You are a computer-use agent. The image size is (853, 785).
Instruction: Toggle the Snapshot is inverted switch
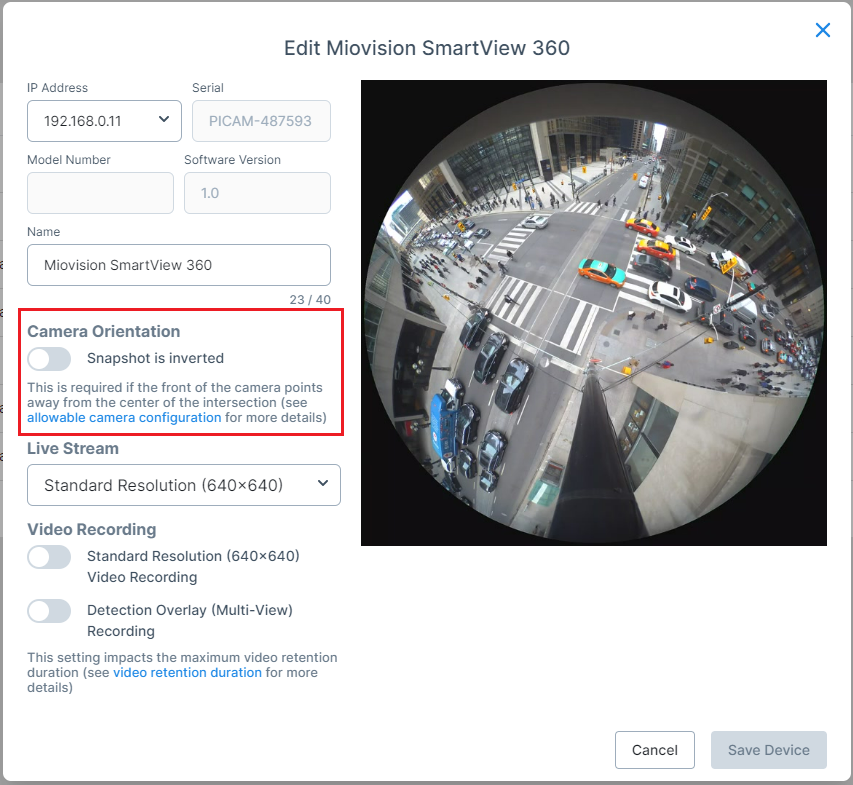[49, 359]
